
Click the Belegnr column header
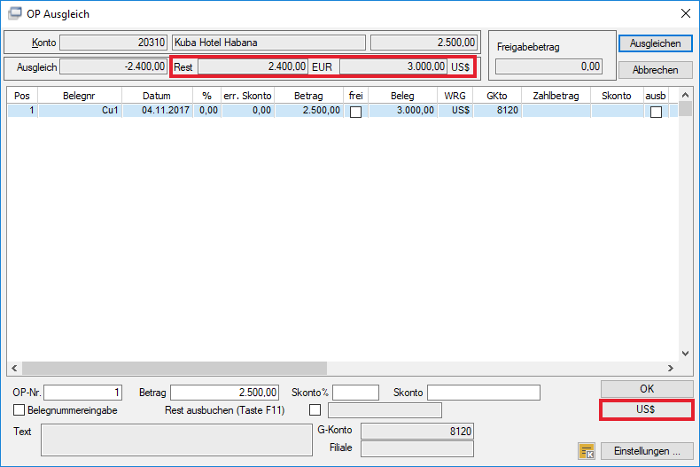tap(79, 96)
